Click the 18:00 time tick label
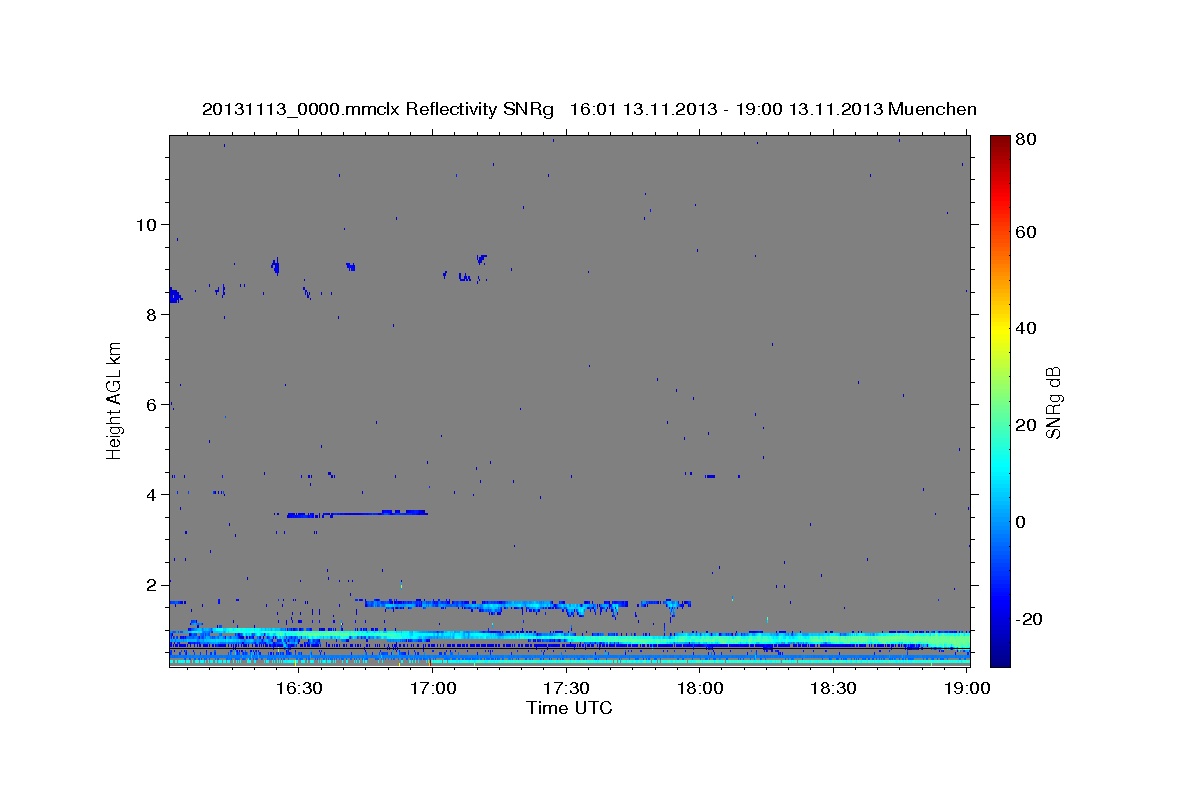This screenshot has height=800, width=1200. coord(701,688)
